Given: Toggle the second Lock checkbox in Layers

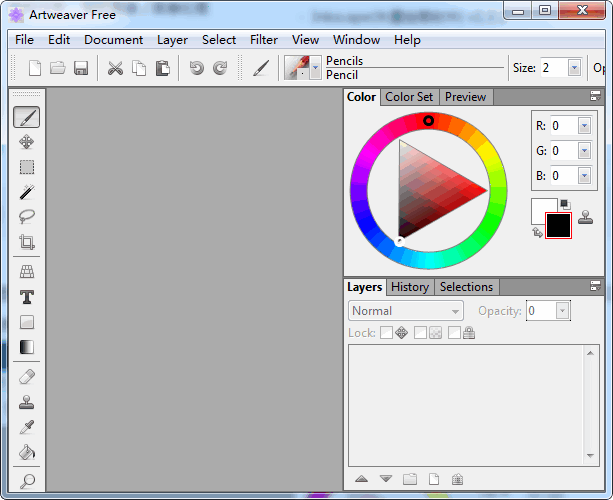Looking at the screenshot, I should coord(420,333).
